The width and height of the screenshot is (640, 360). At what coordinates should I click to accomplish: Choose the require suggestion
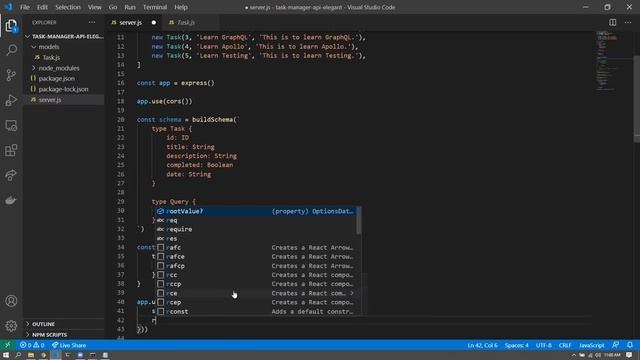(x=256, y=229)
